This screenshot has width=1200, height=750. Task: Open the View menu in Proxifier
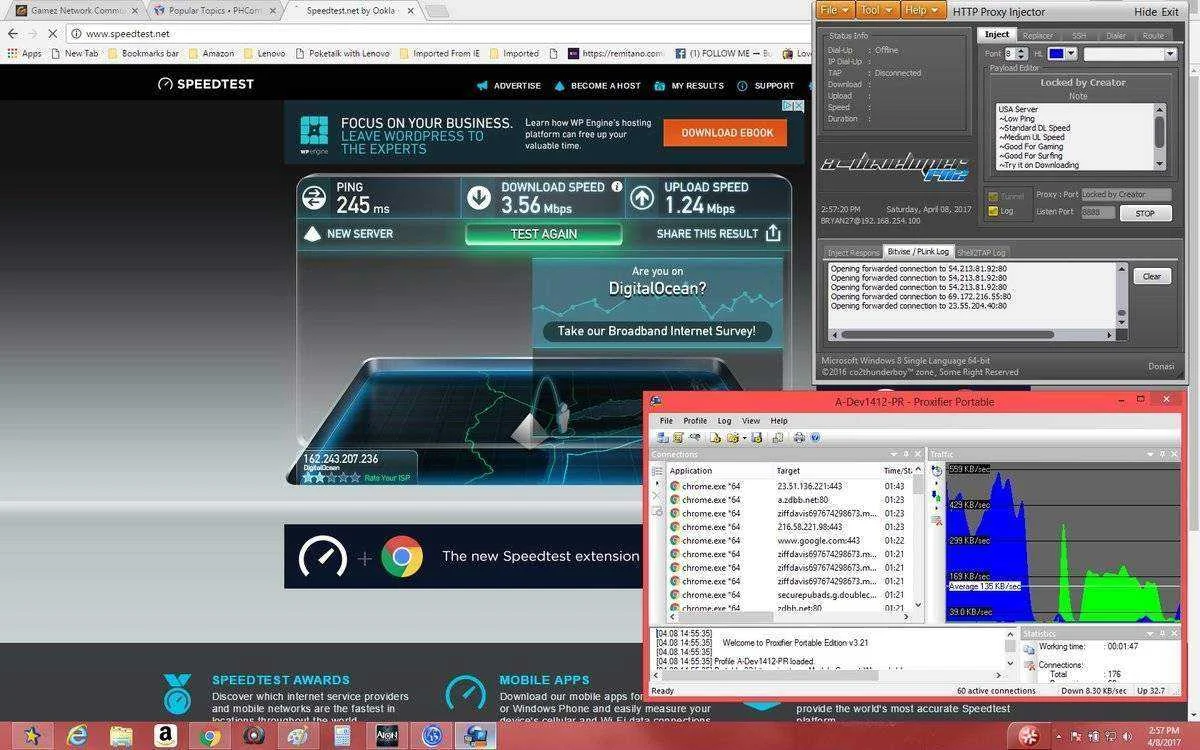tap(751, 421)
